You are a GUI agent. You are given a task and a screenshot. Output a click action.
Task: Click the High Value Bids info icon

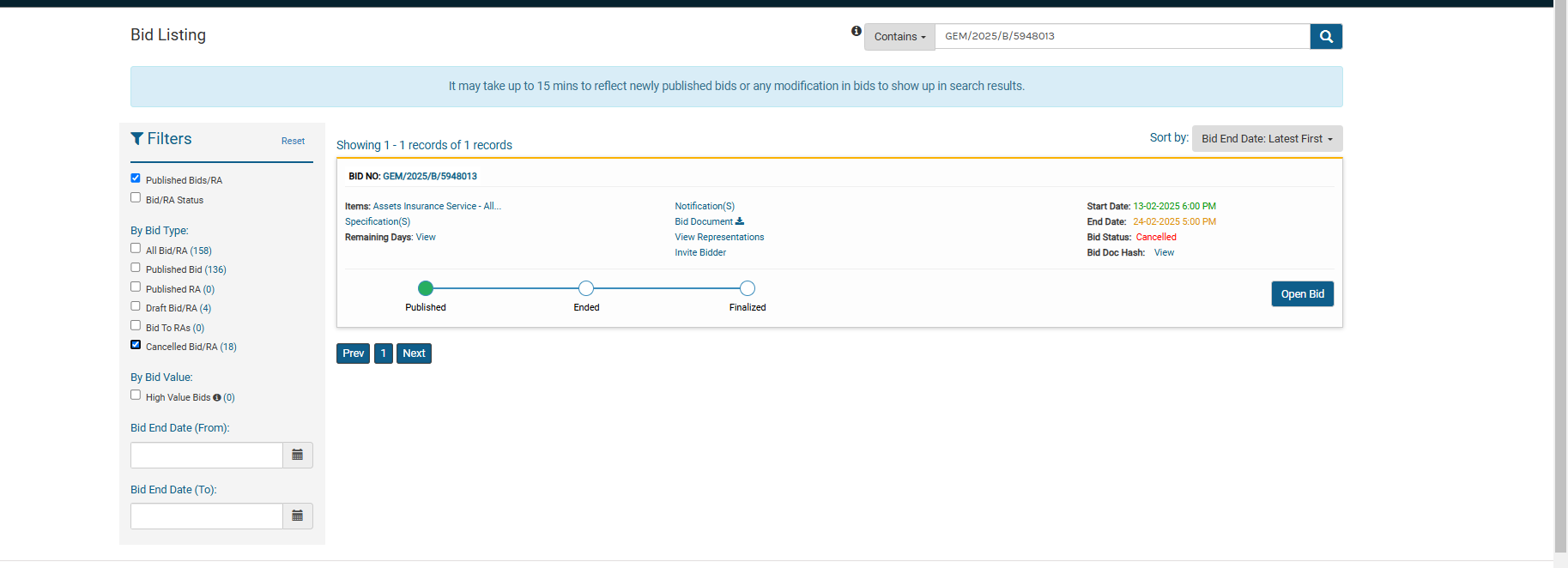[x=217, y=397]
